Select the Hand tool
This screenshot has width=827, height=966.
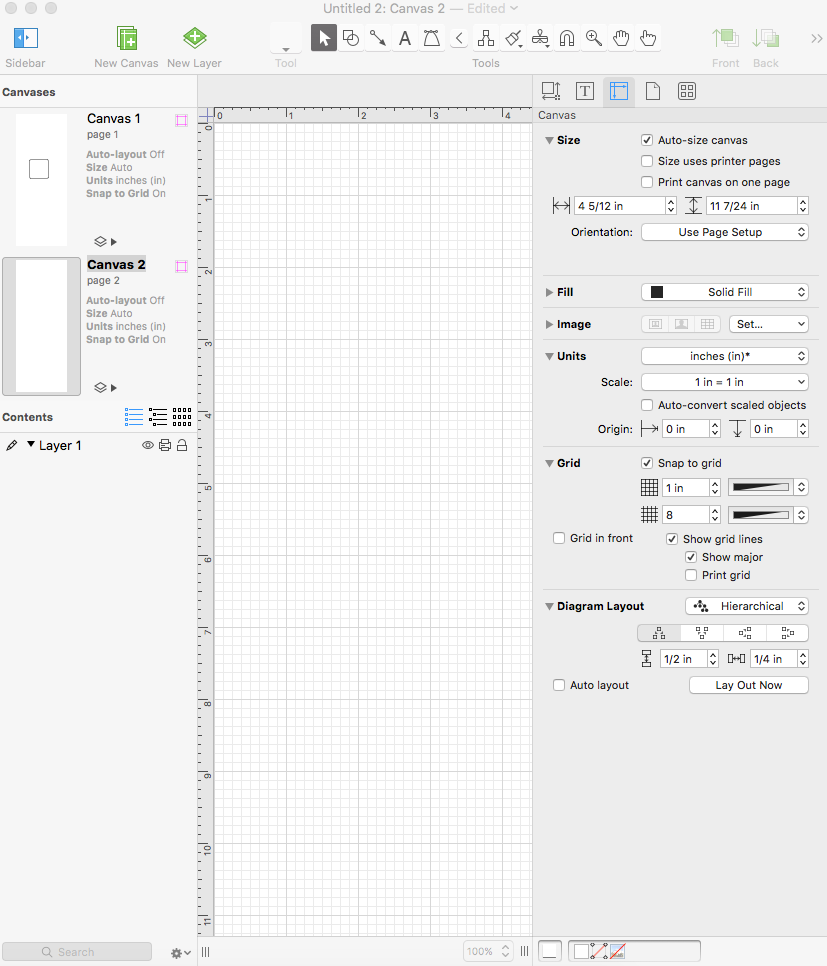click(621, 38)
